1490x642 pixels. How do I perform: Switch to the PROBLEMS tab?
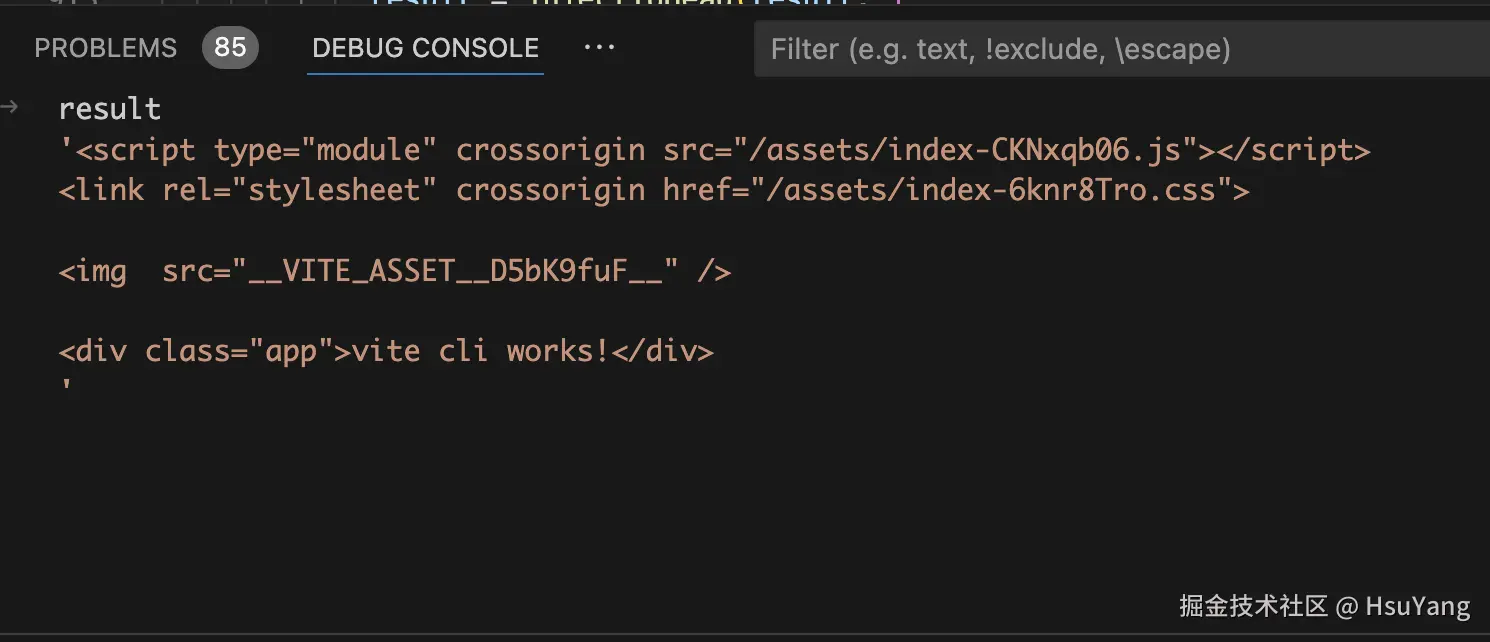click(x=105, y=48)
